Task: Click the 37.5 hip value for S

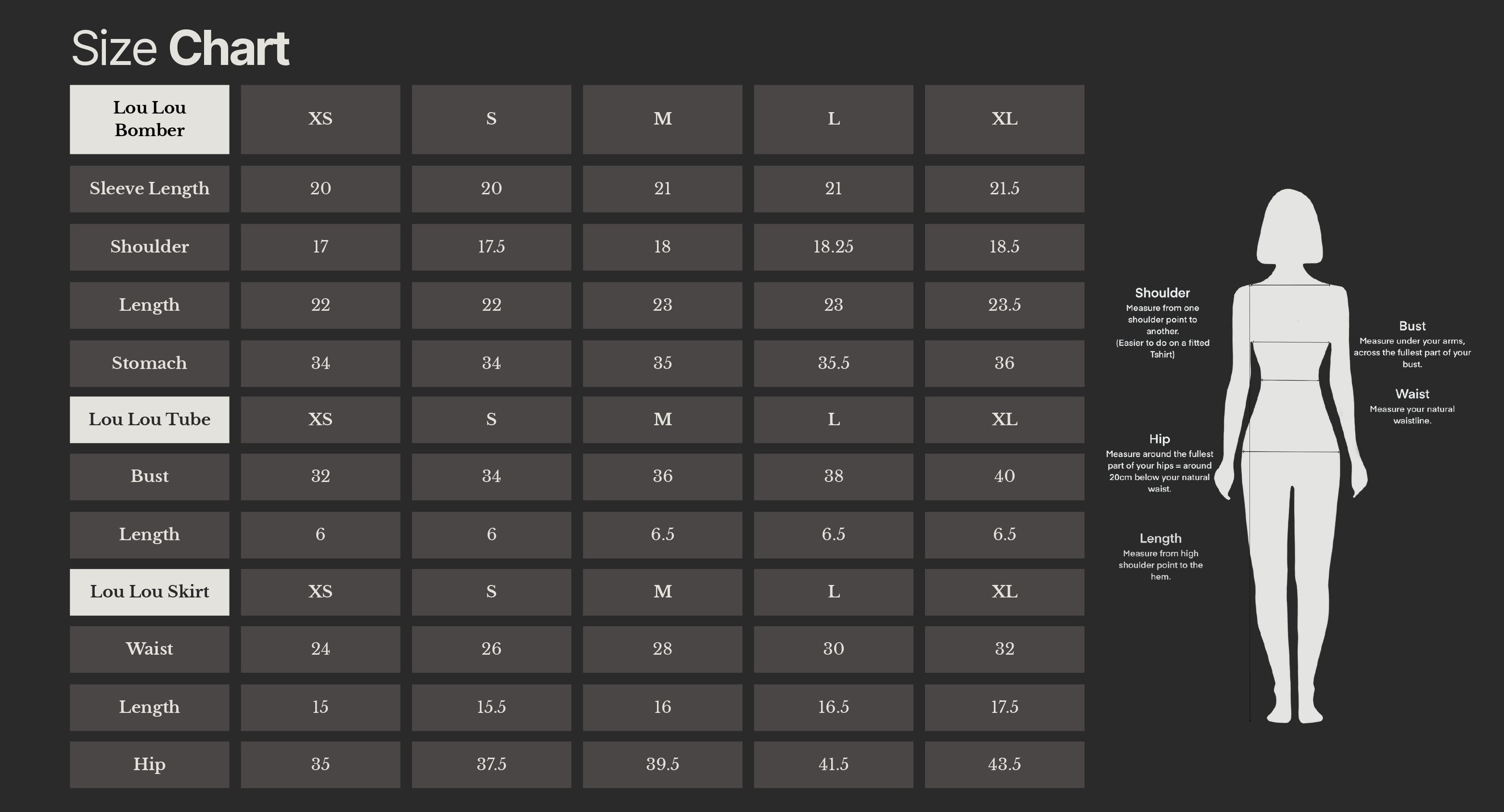Action: click(x=491, y=764)
